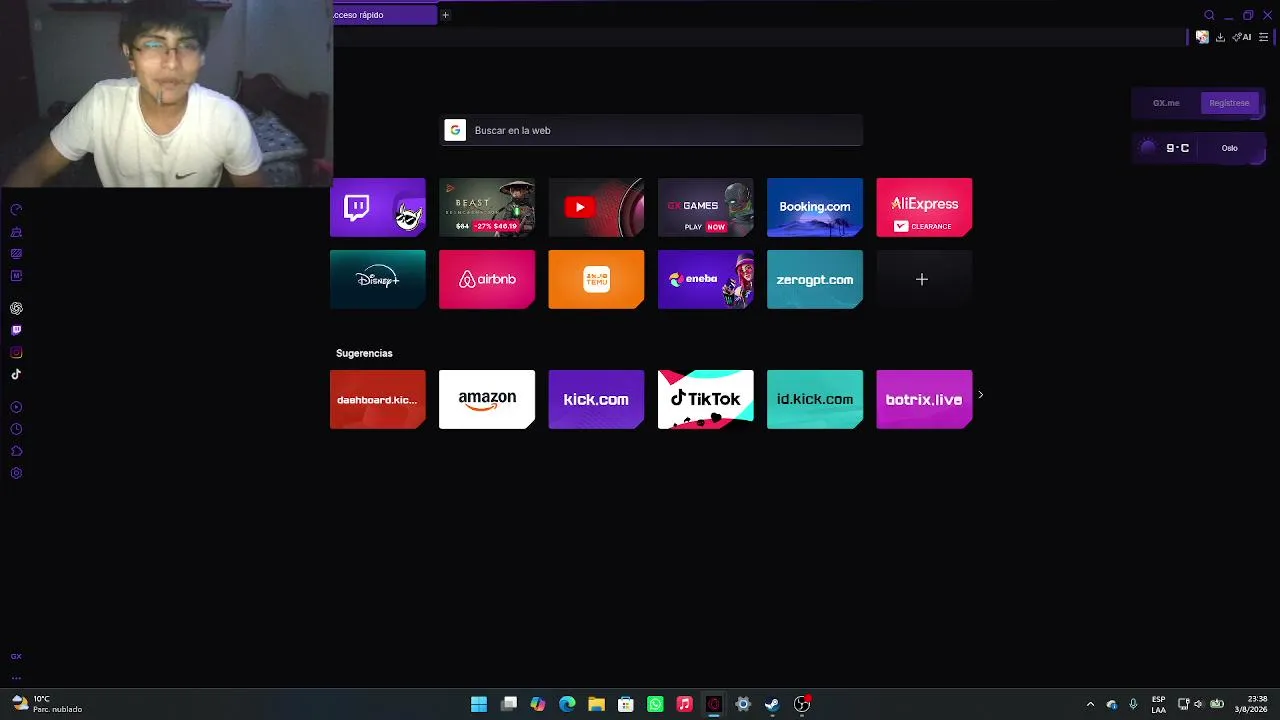
Task: Open the id.kick.com suggestion tile
Action: click(x=815, y=399)
